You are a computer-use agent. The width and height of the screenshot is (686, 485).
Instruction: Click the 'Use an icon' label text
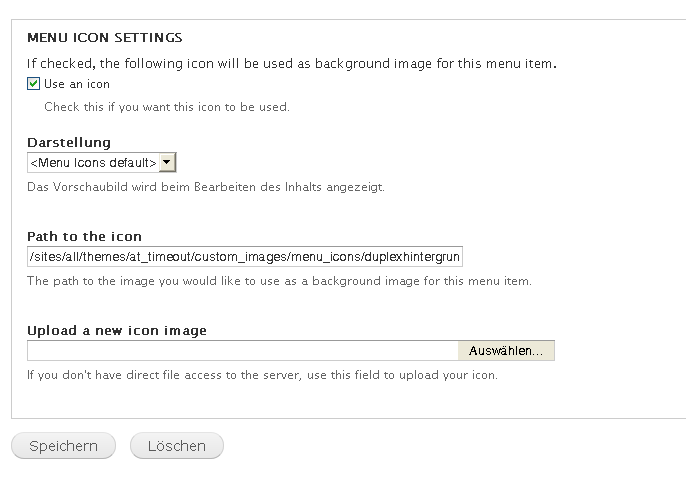[x=77, y=84]
